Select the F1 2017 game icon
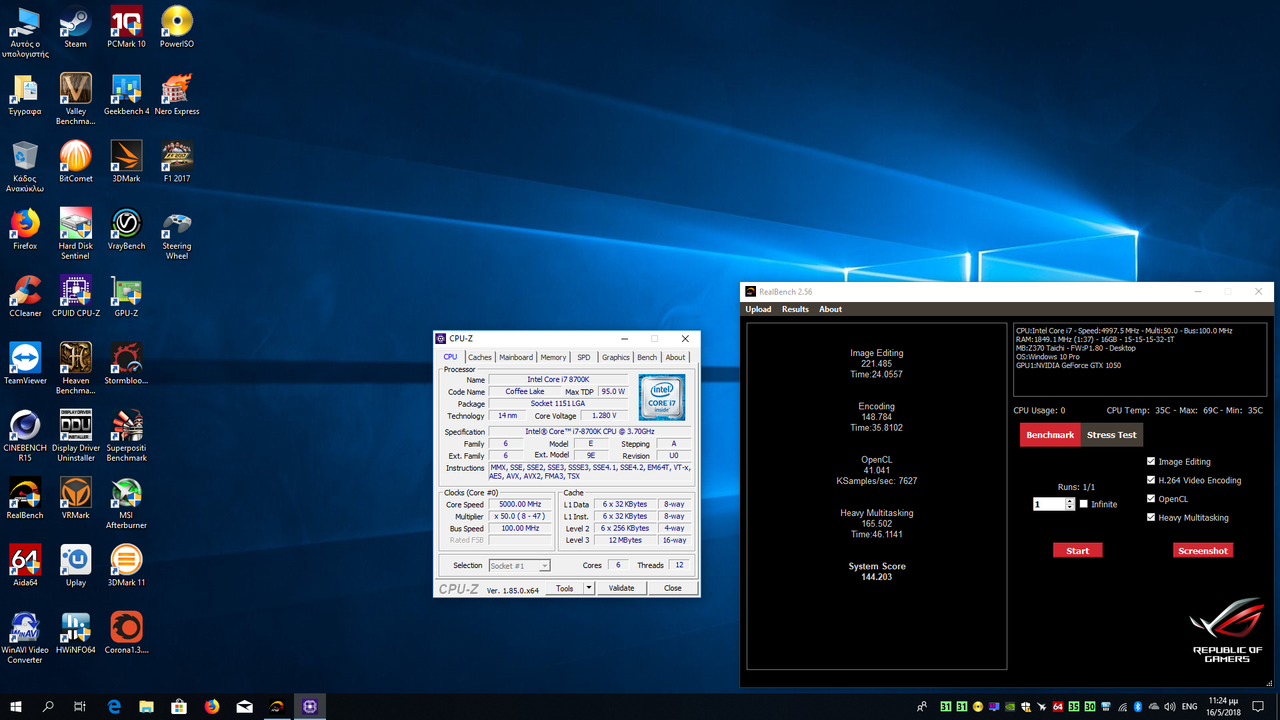The height and width of the screenshot is (720, 1280). (177, 161)
